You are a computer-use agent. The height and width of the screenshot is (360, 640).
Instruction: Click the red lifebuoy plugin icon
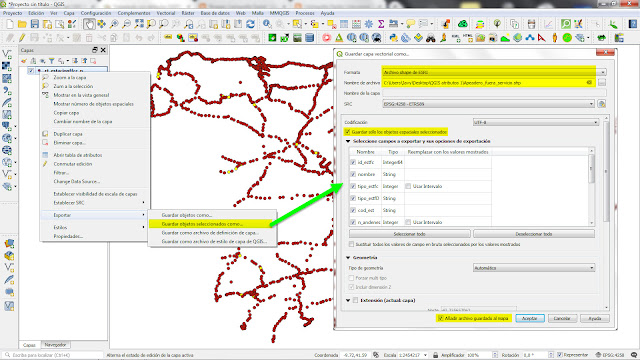click(327, 38)
